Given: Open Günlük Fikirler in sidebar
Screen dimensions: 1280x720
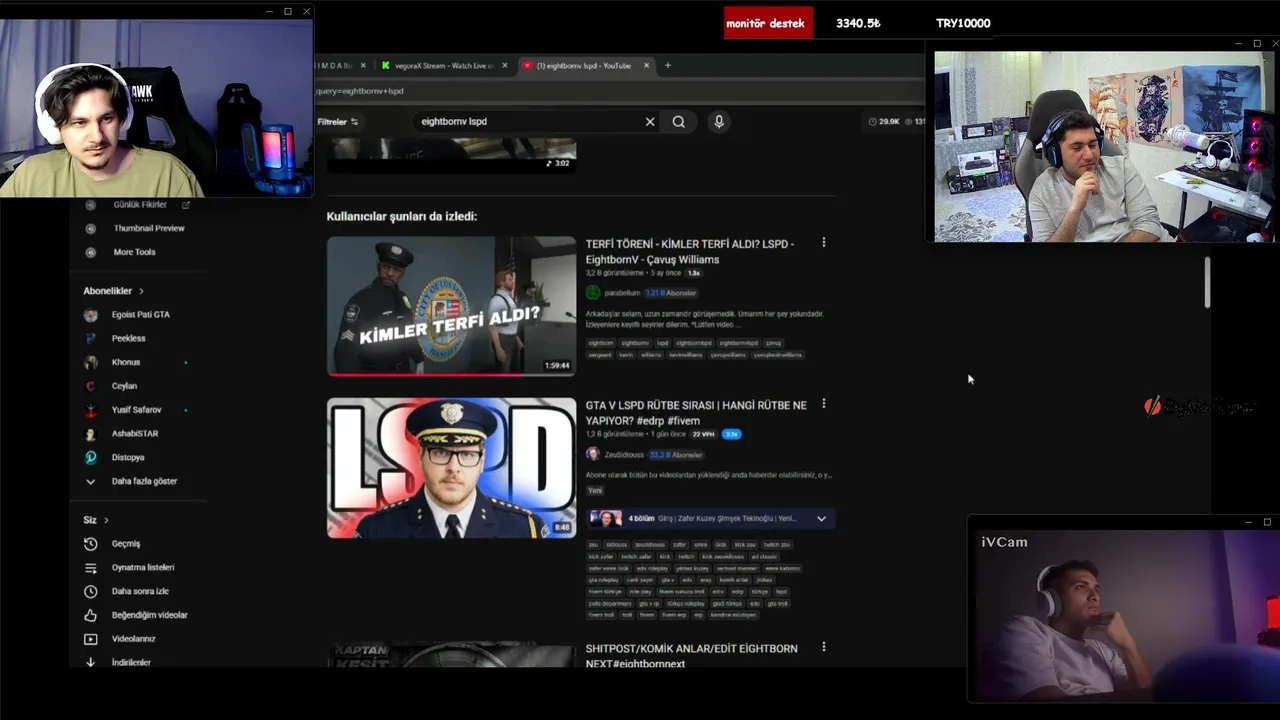Looking at the screenshot, I should click(140, 205).
